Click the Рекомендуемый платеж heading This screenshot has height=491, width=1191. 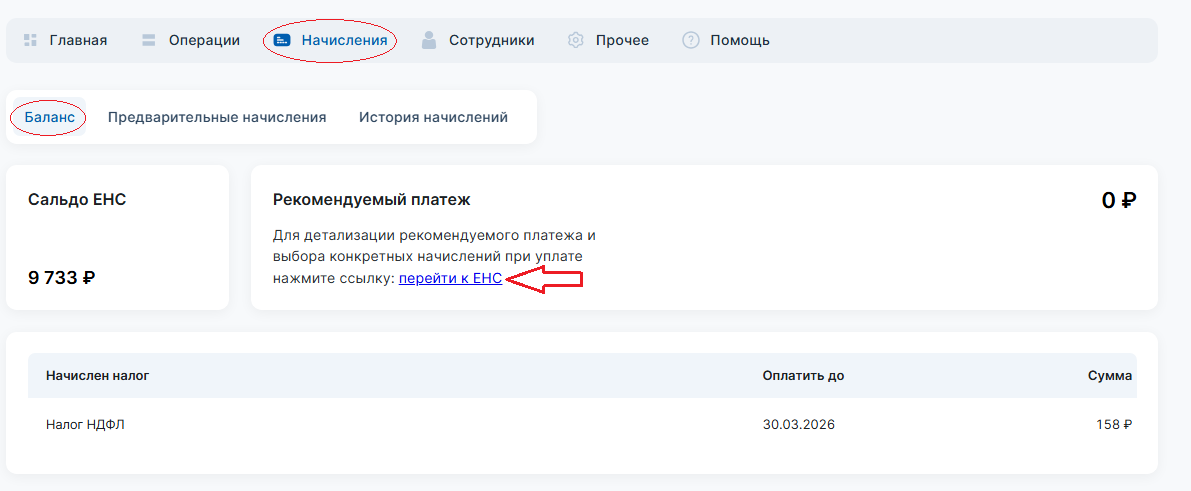click(371, 200)
